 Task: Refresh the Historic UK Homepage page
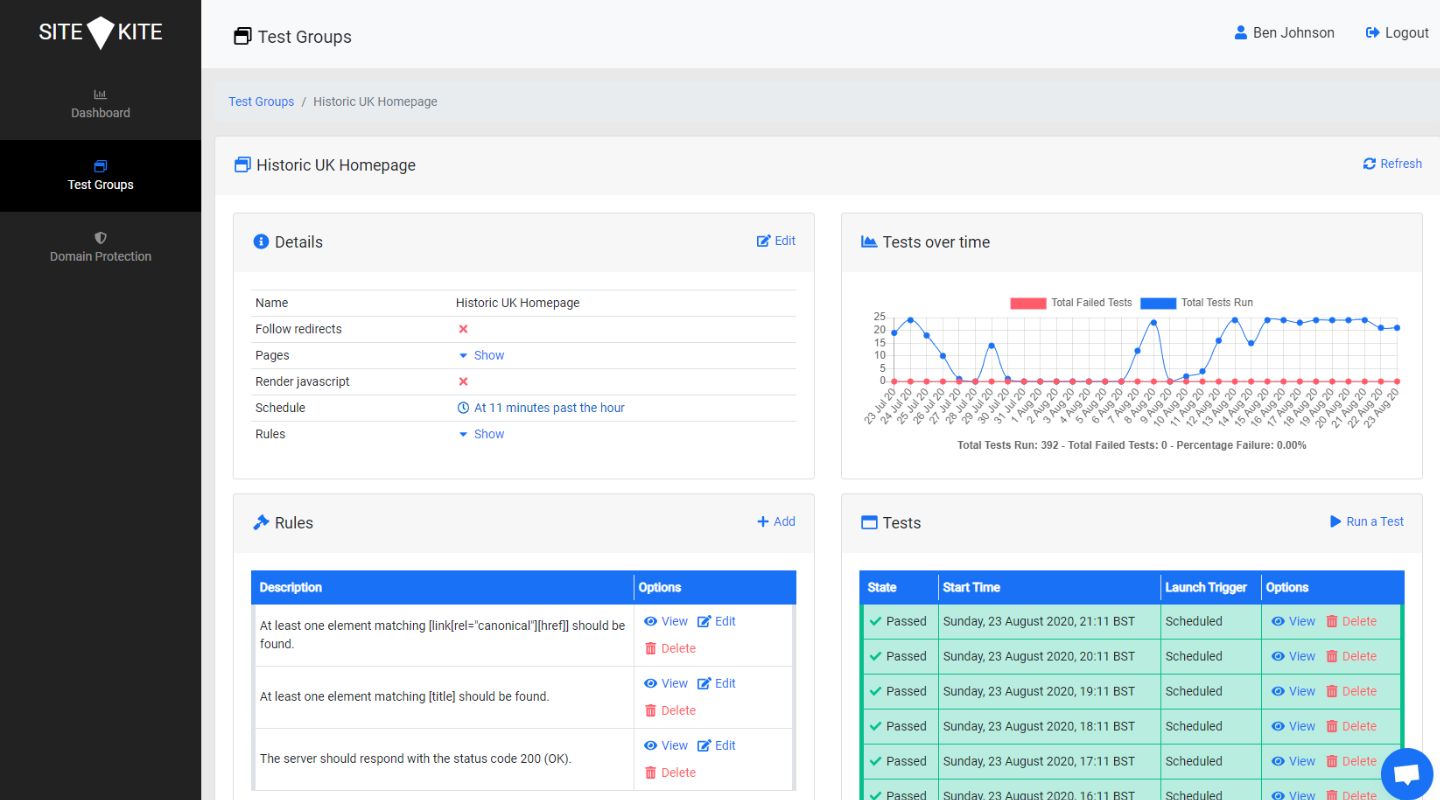point(1392,163)
